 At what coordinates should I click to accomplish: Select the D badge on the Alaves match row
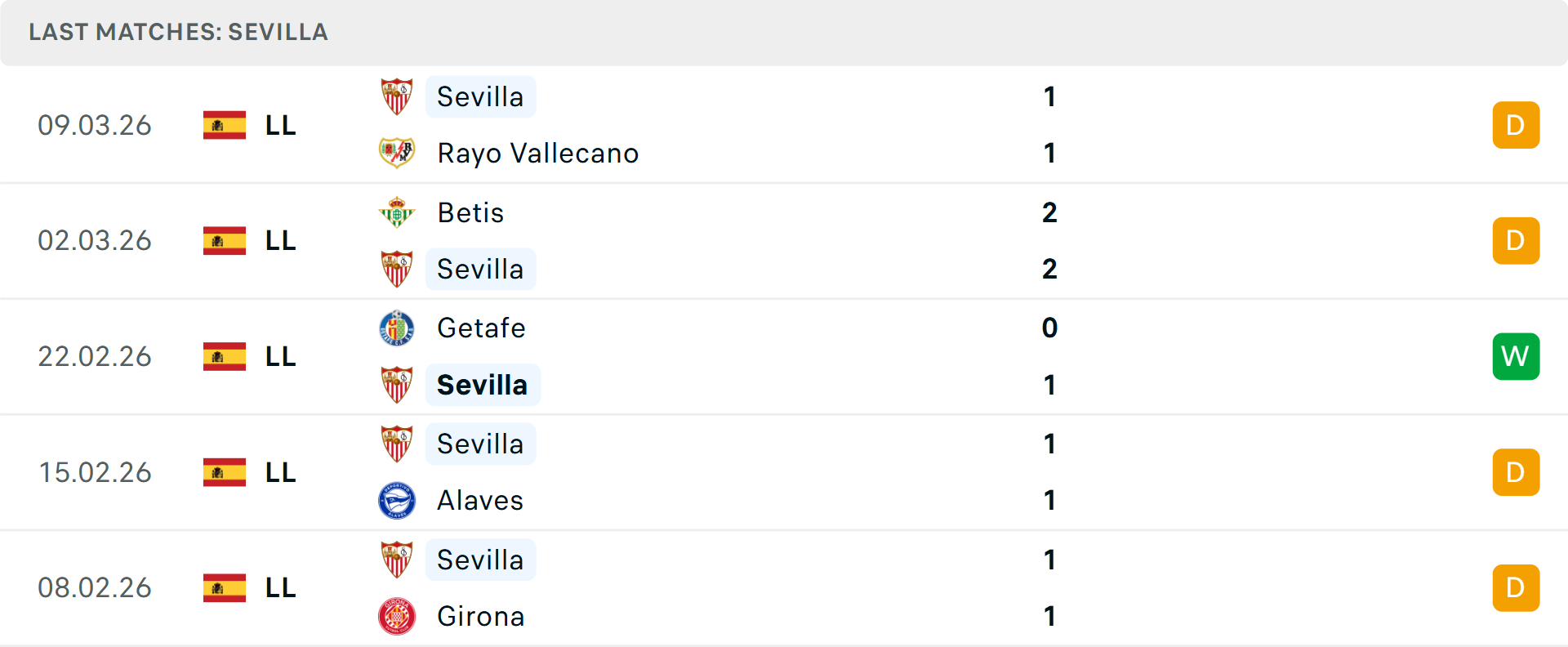[x=1516, y=472]
